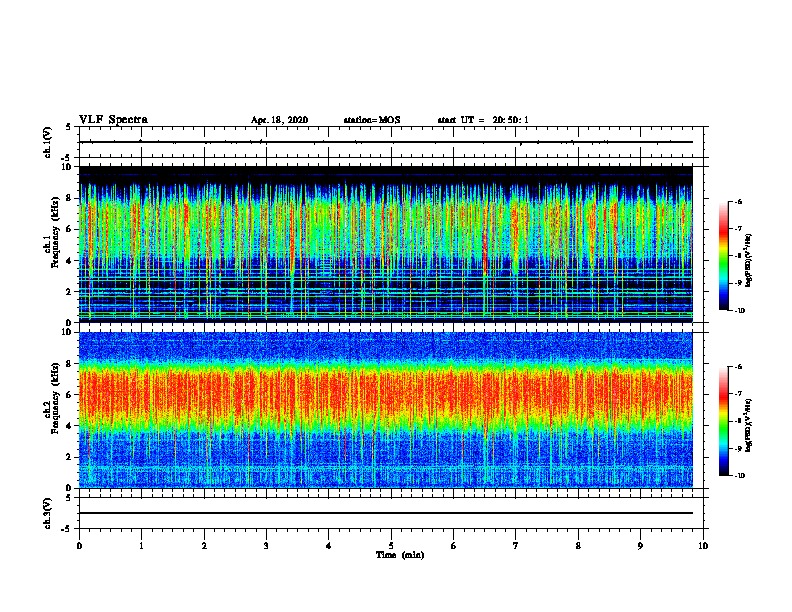Click time axis tick label "1"

tap(141, 546)
